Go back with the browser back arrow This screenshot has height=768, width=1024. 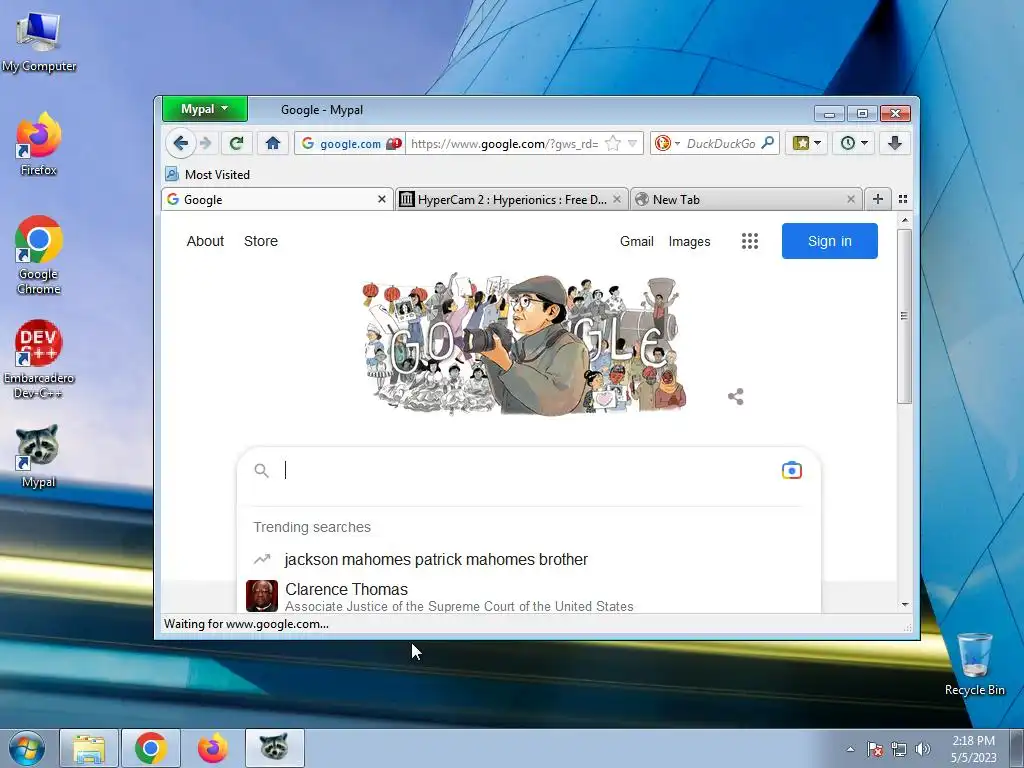[181, 143]
